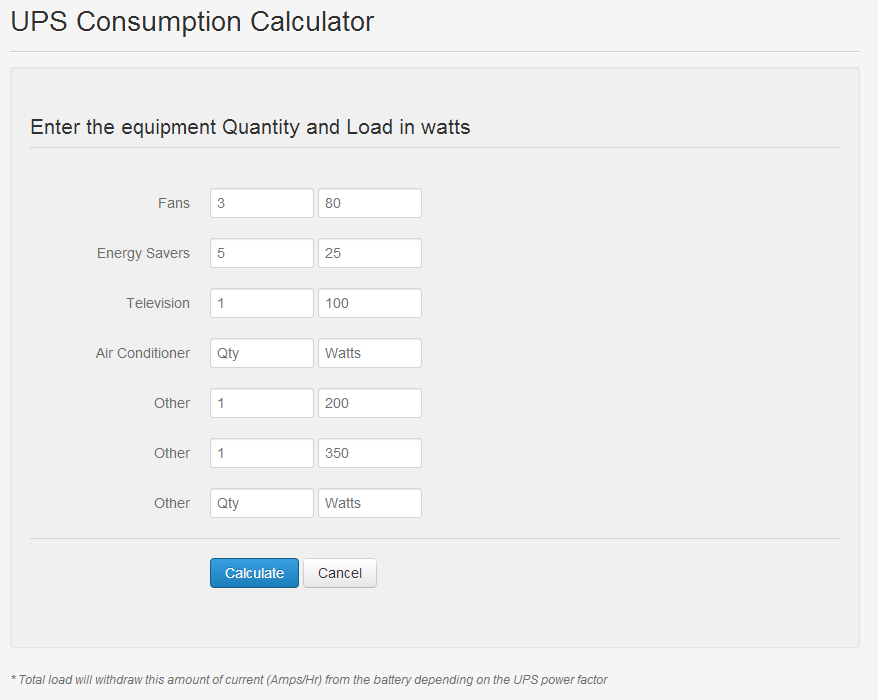Focus the Television quantity field
Viewport: 878px width, 700px height.
pyautogui.click(x=262, y=303)
